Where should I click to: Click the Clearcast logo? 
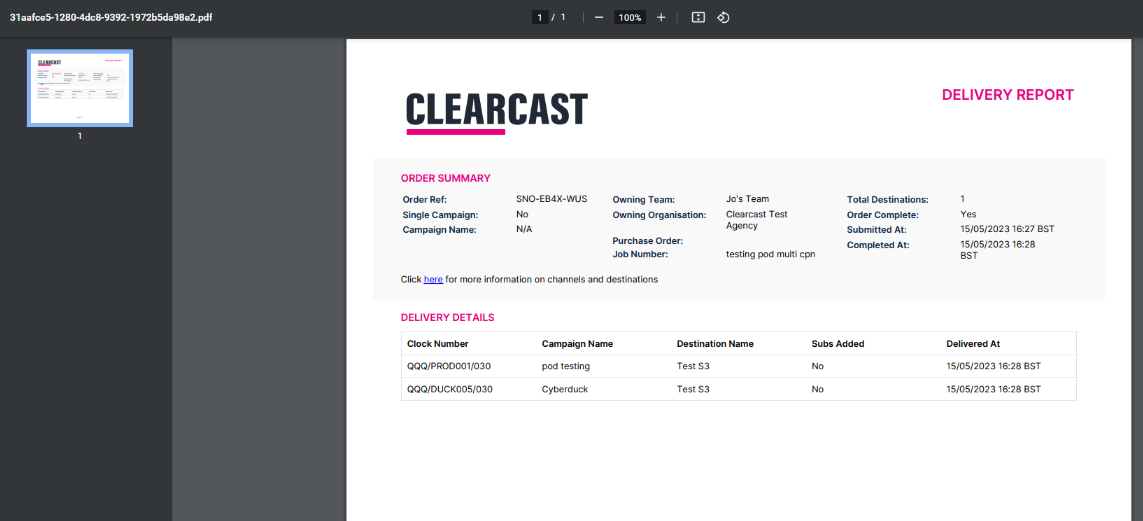pyautogui.click(x=496, y=114)
